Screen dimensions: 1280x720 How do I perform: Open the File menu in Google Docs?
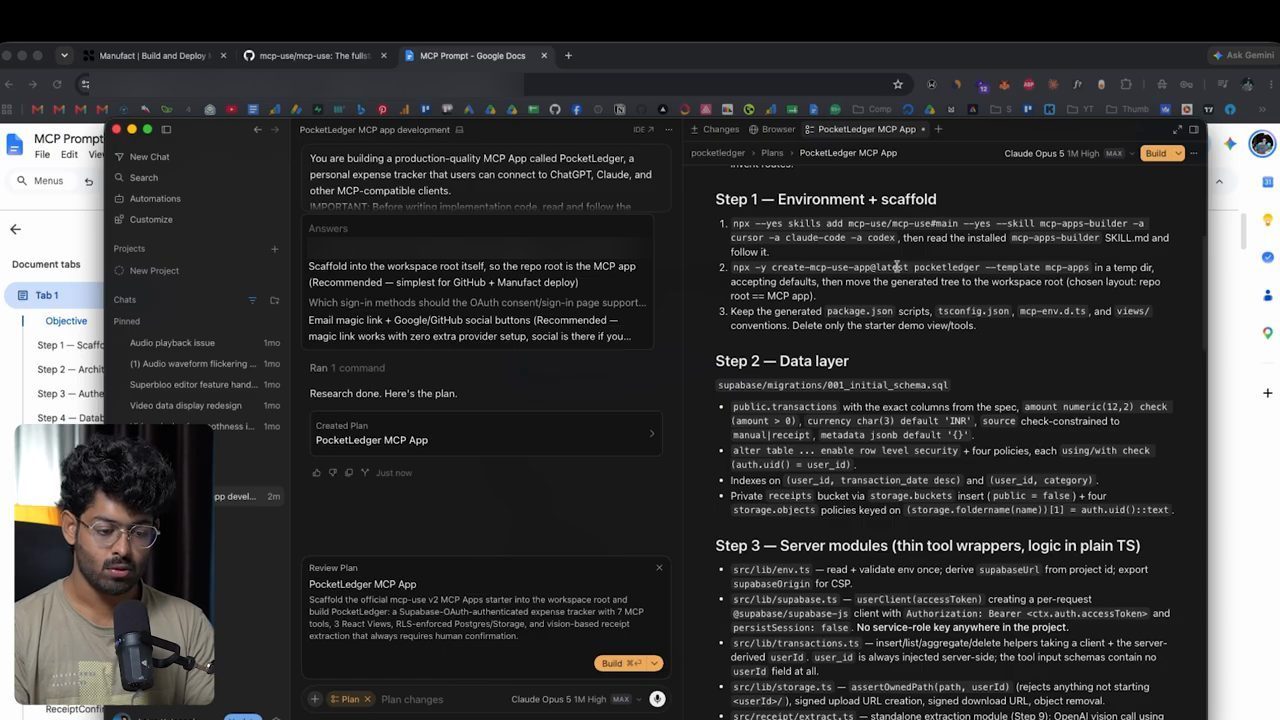(x=42, y=155)
